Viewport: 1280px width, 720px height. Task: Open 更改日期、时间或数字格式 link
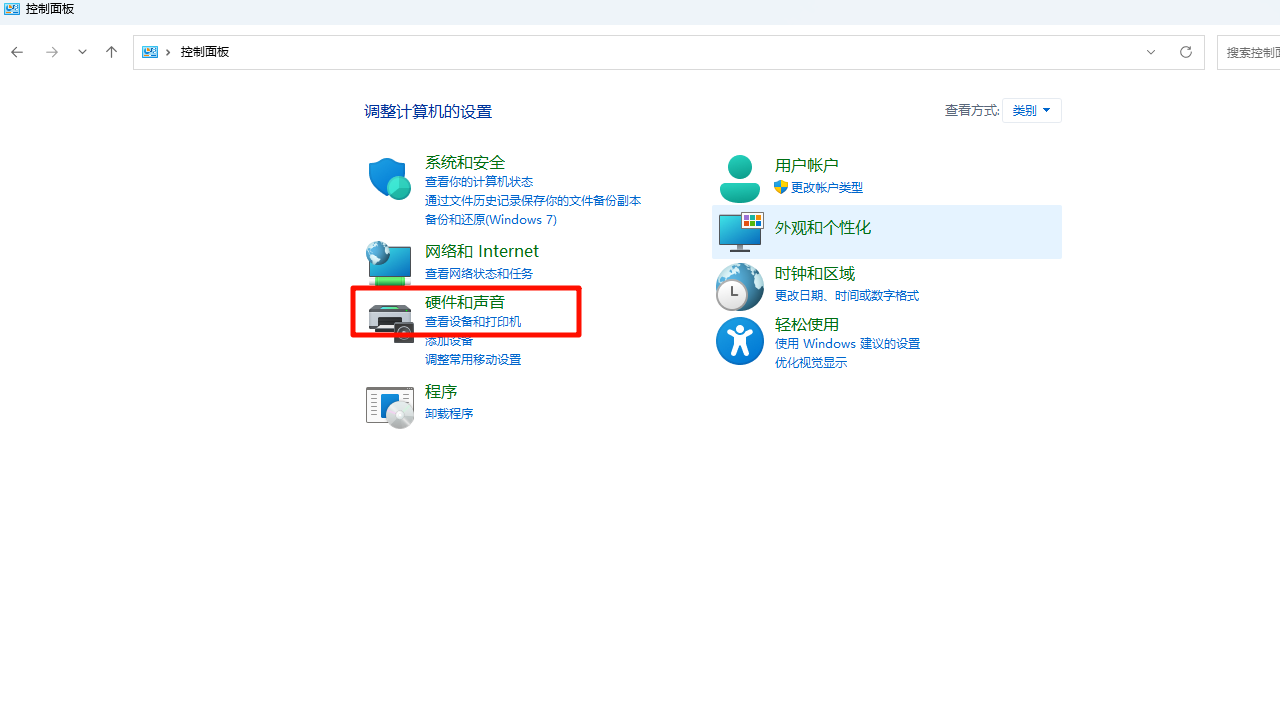tap(847, 296)
